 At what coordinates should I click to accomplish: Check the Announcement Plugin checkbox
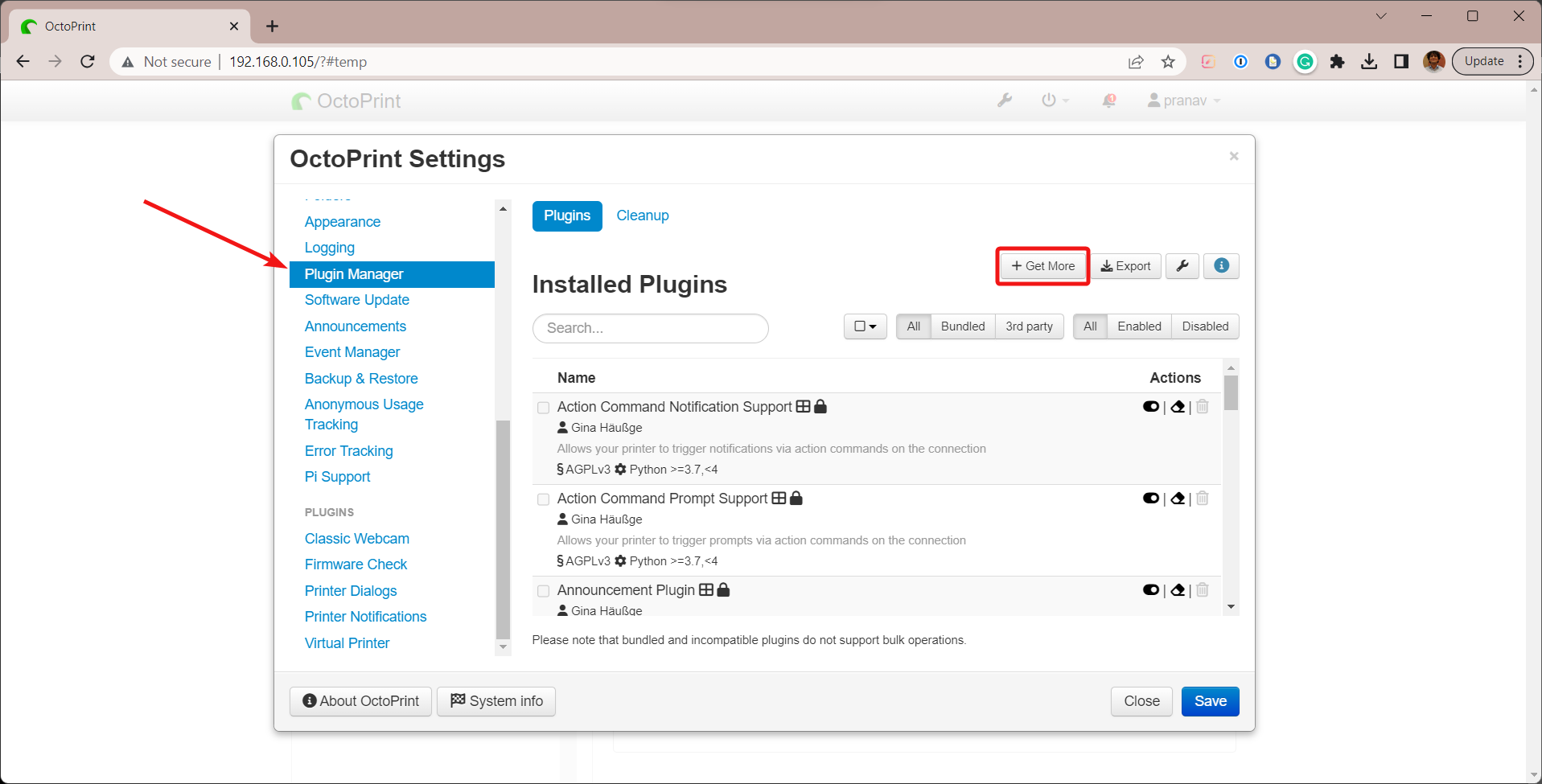(x=544, y=591)
